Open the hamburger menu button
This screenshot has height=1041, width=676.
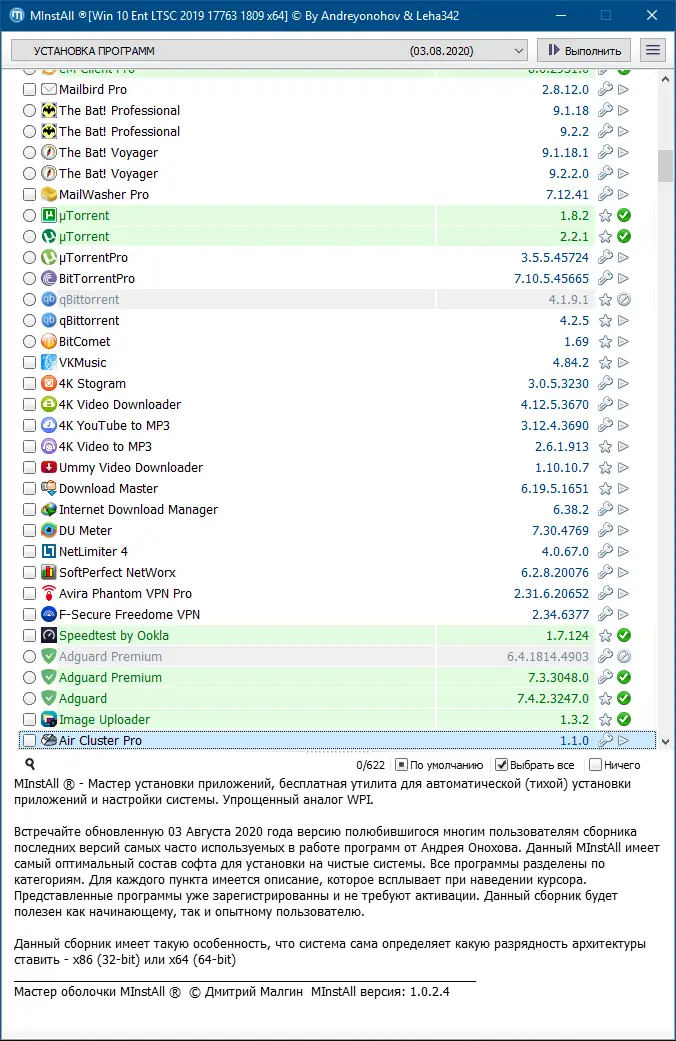tap(653, 50)
